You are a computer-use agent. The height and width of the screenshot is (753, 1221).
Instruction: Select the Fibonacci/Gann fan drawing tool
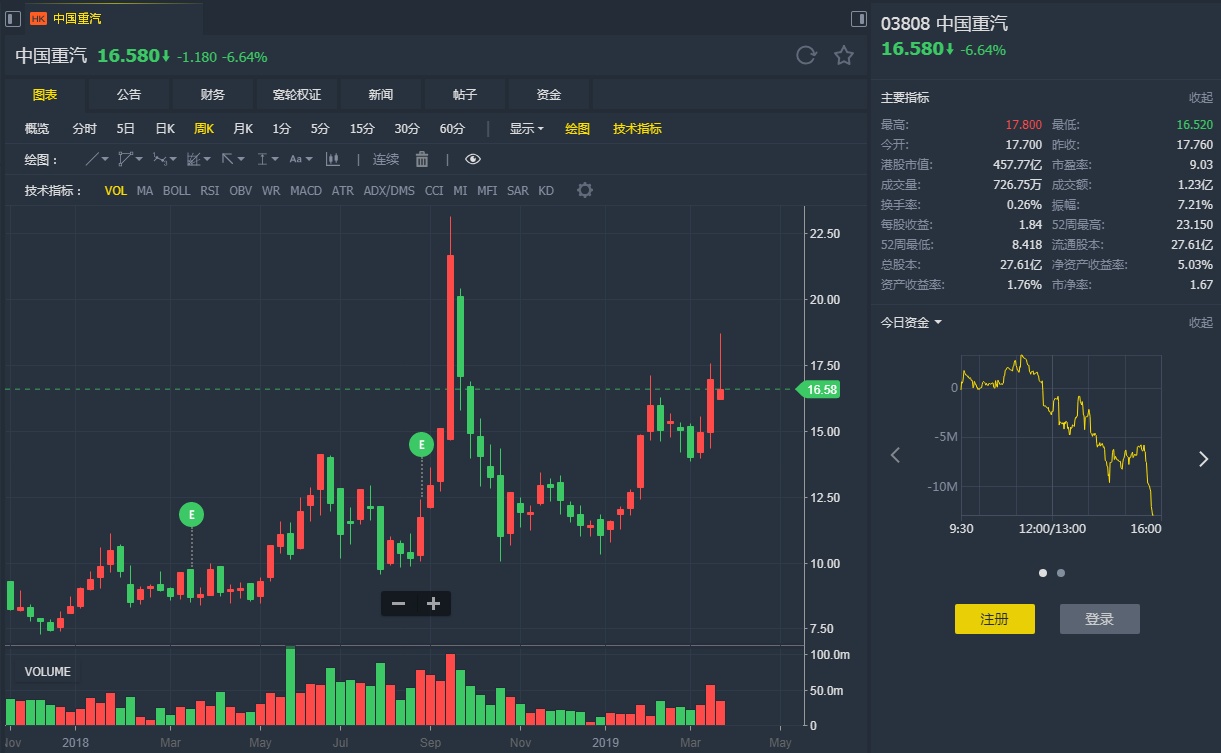pyautogui.click(x=194, y=159)
